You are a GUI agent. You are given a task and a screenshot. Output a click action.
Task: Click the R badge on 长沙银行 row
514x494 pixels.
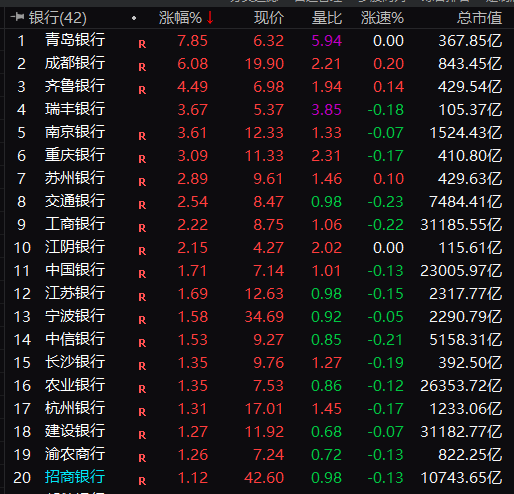[x=142, y=366]
